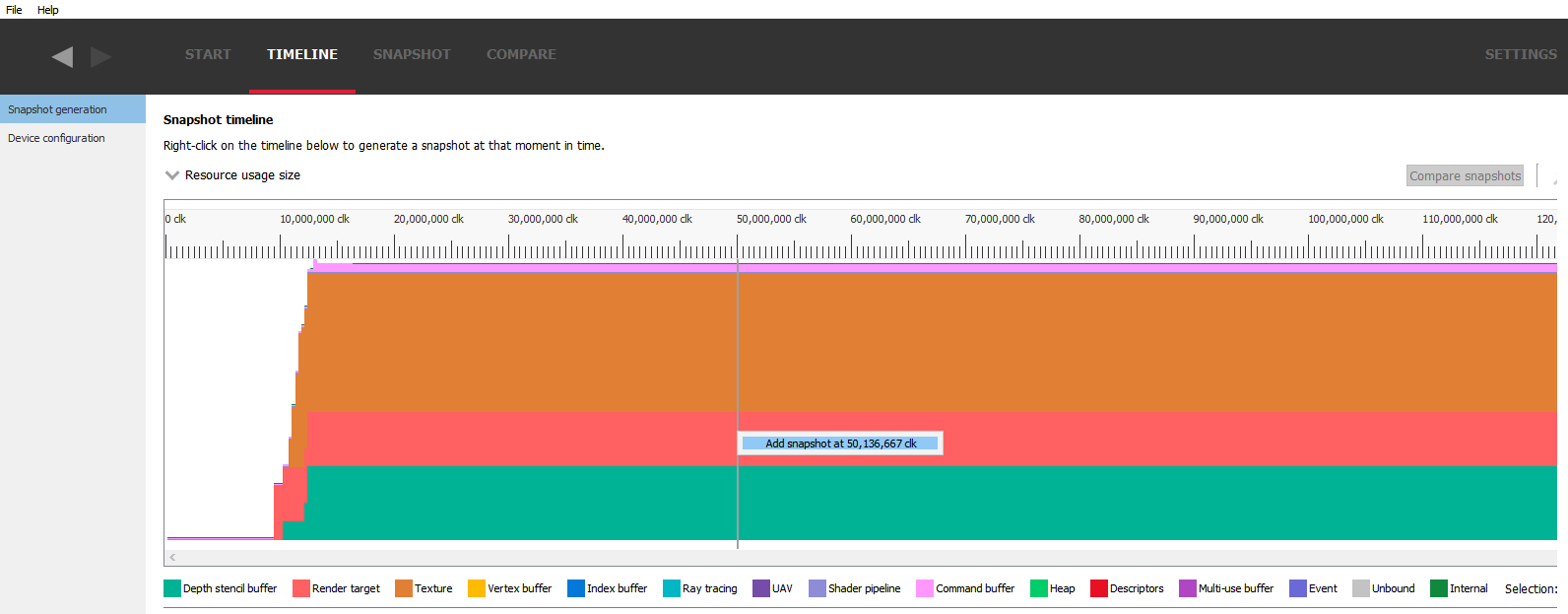Click the Command buffer legend swatch
This screenshot has height=614, width=1568.
pos(925,588)
